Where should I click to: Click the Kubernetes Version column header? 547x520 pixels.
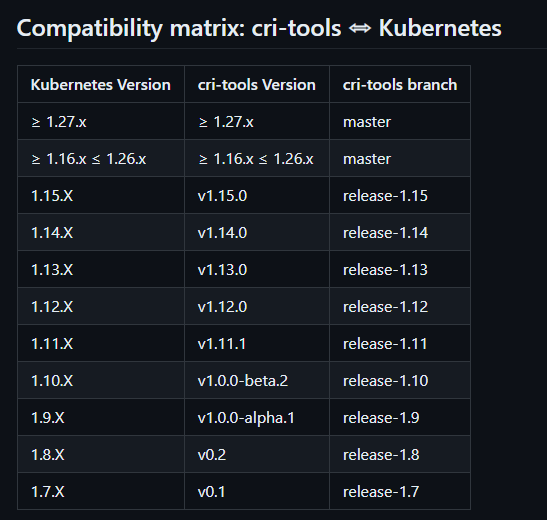pos(101,84)
